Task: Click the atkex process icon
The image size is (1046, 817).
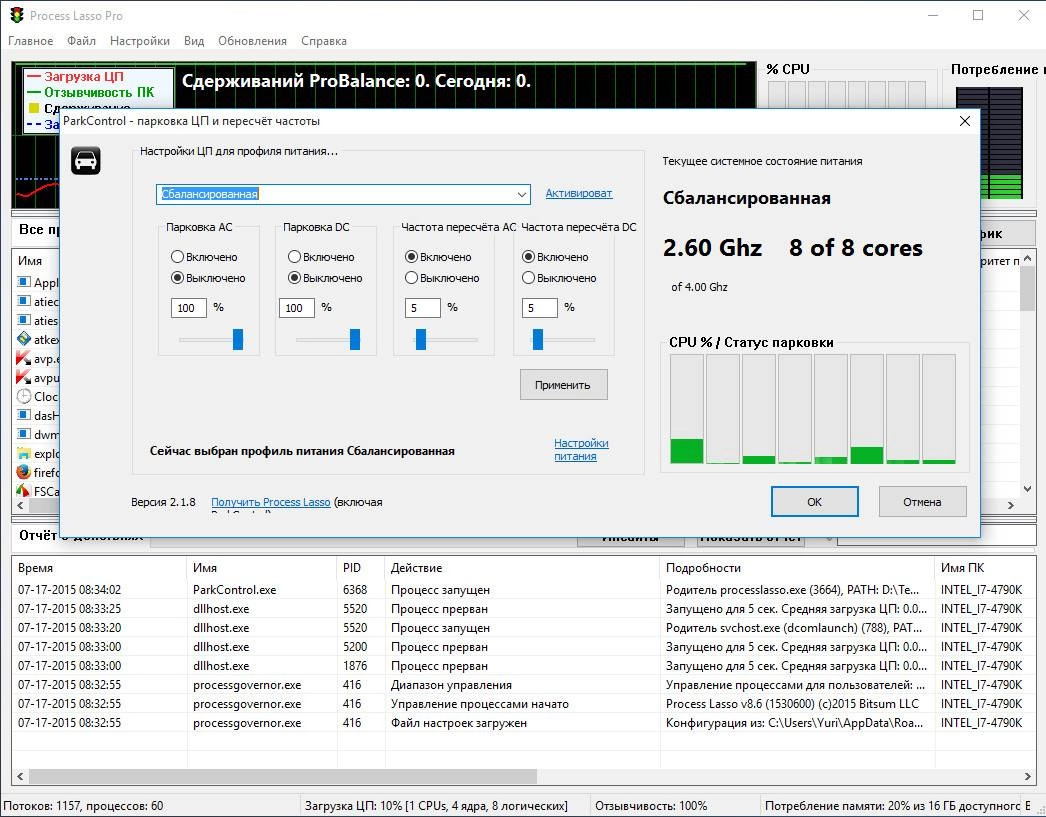Action: [x=23, y=339]
